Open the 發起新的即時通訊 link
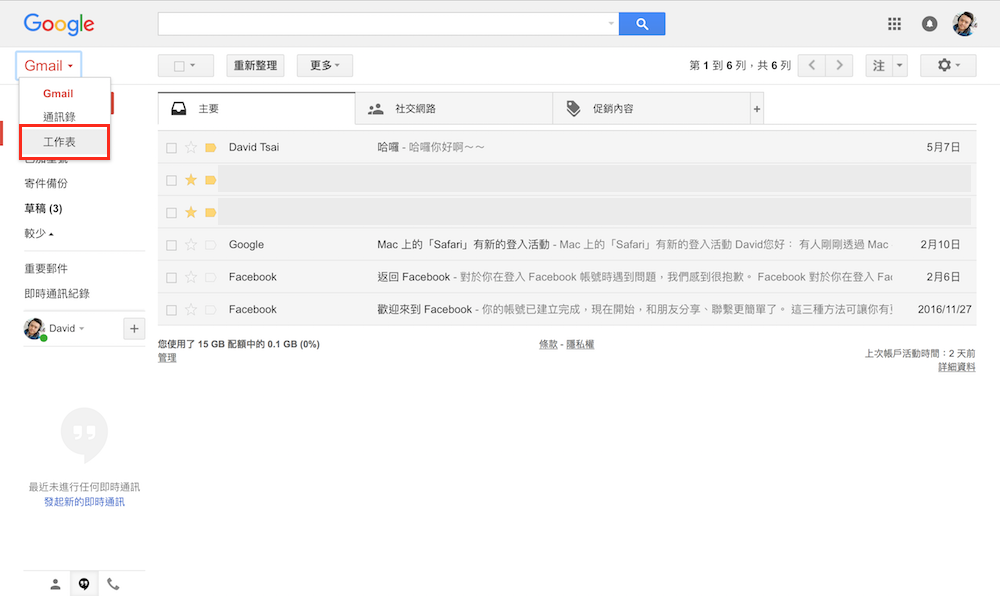 point(84,502)
